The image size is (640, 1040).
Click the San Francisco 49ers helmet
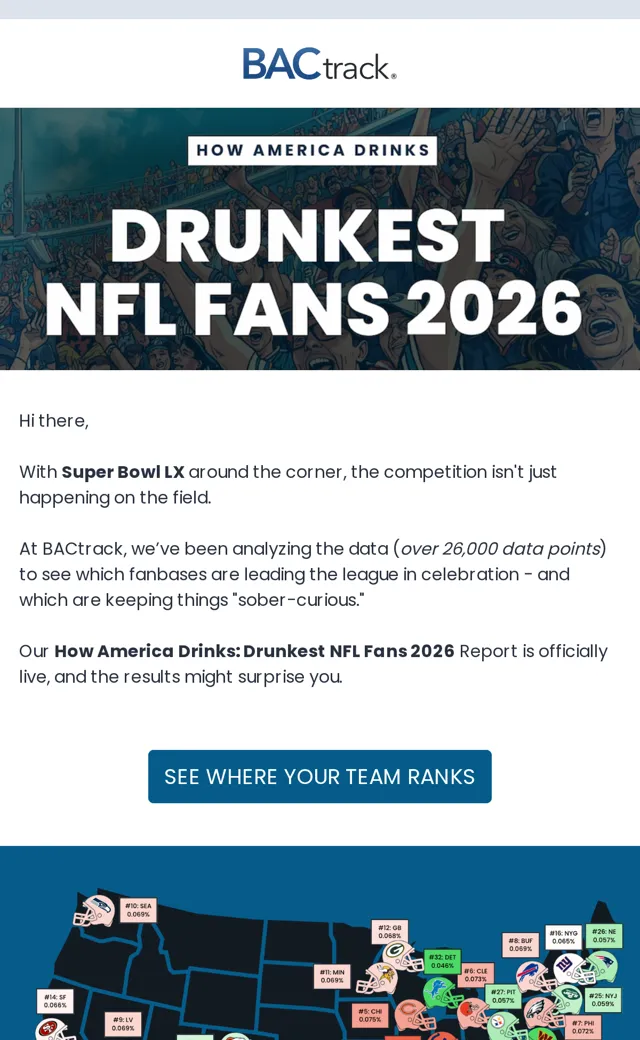56,1029
